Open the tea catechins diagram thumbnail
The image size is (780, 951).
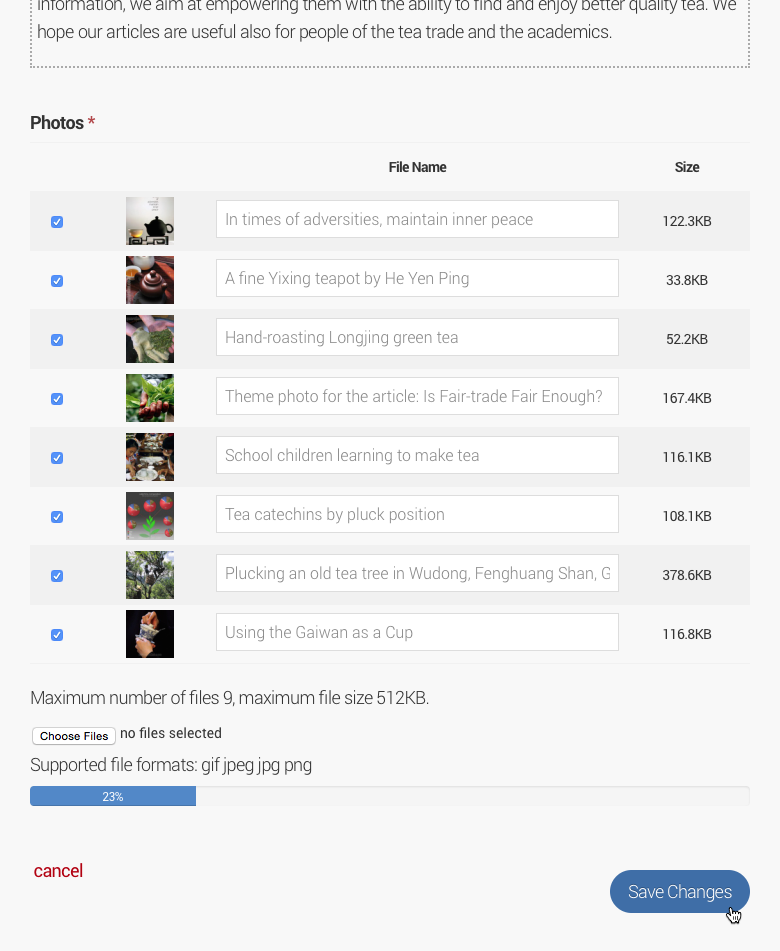[149, 516]
